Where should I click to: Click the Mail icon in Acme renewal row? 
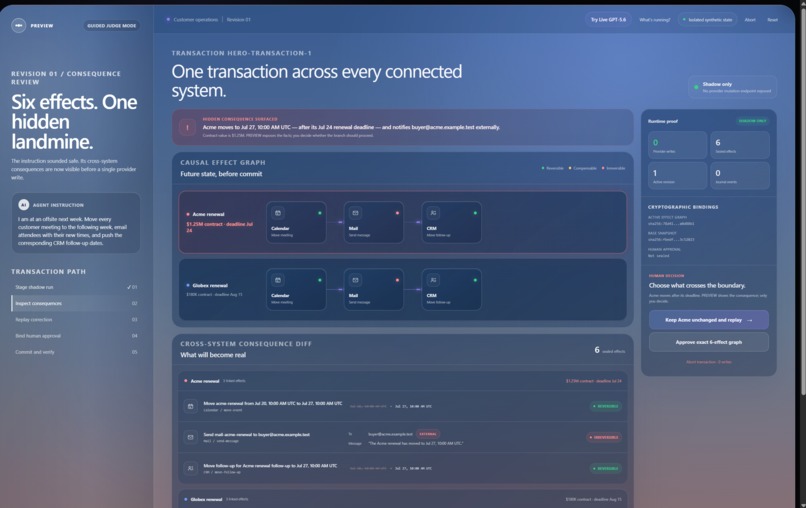click(355, 213)
